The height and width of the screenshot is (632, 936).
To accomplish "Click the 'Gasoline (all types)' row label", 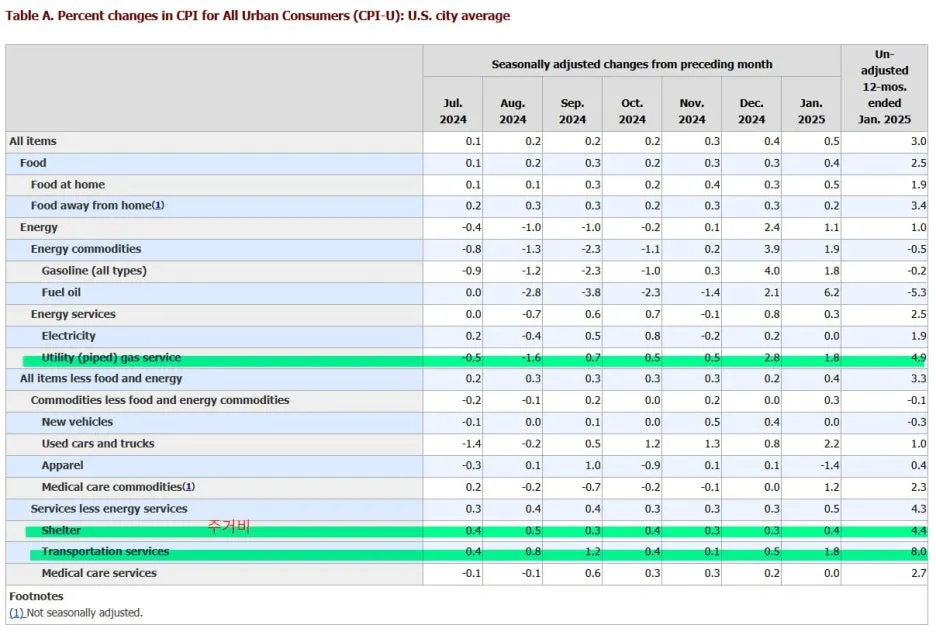I will (94, 270).
